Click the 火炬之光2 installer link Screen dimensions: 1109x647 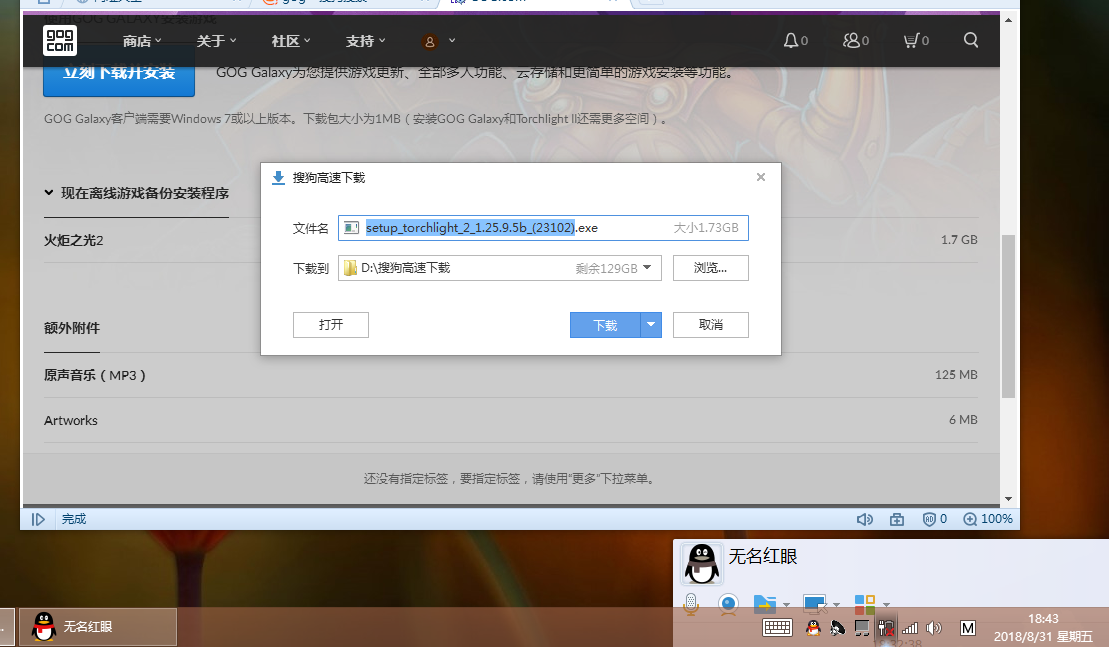click(x=74, y=240)
